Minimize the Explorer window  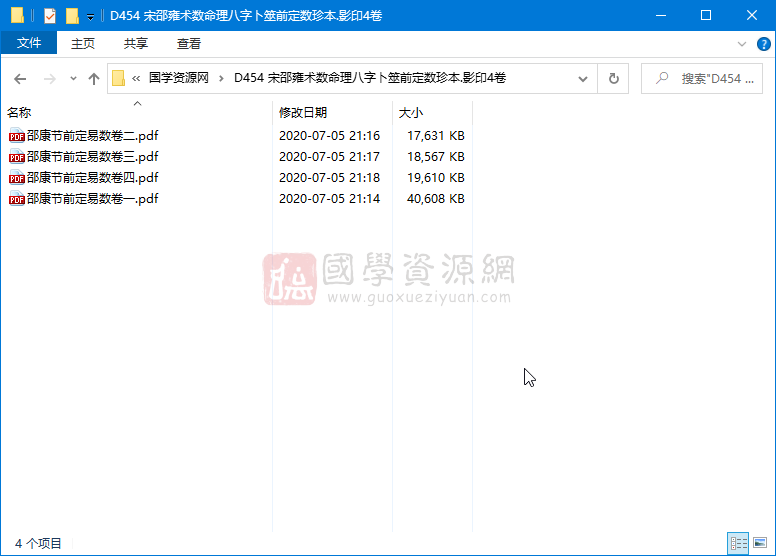pos(661,15)
